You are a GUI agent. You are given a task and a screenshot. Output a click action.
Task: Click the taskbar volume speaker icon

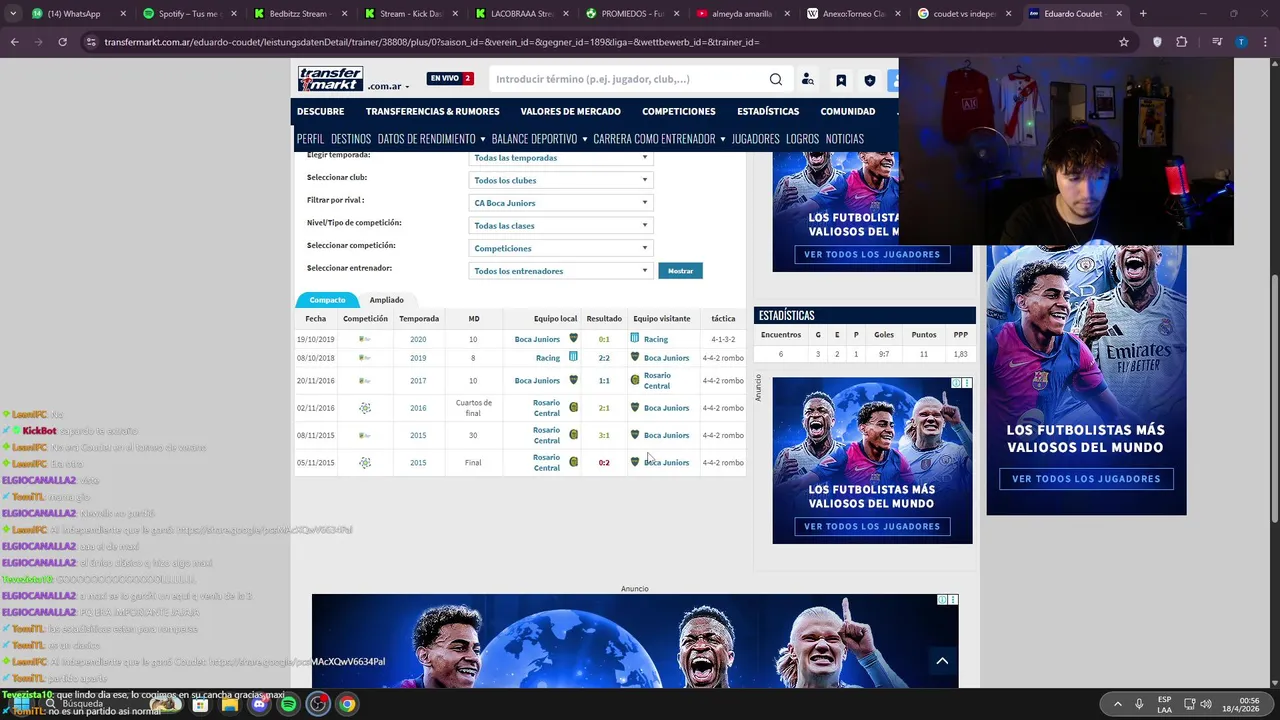pos(1206,704)
